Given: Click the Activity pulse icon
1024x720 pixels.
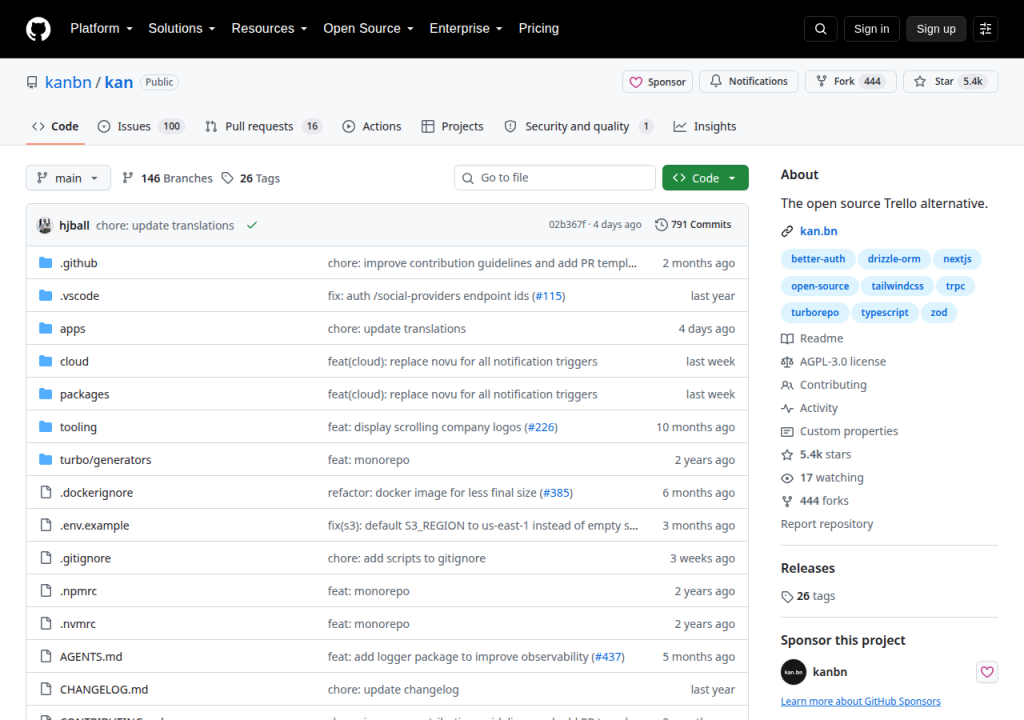Looking at the screenshot, I should [787, 408].
